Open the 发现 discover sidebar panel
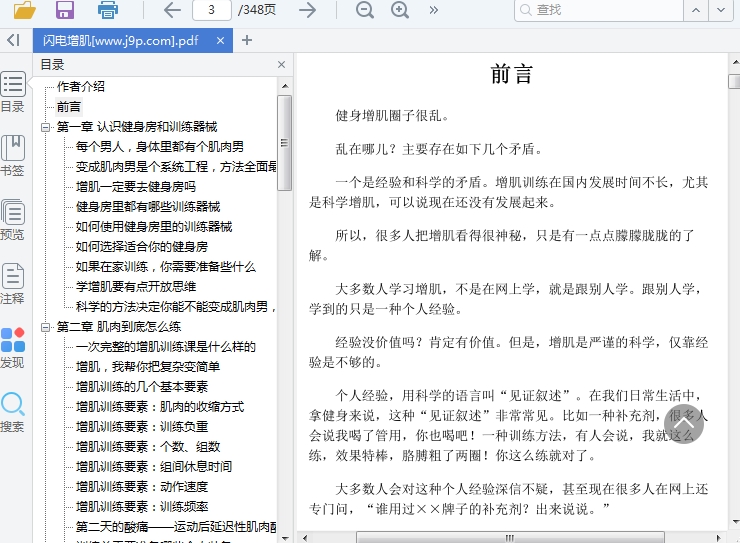740x543 pixels. click(13, 348)
